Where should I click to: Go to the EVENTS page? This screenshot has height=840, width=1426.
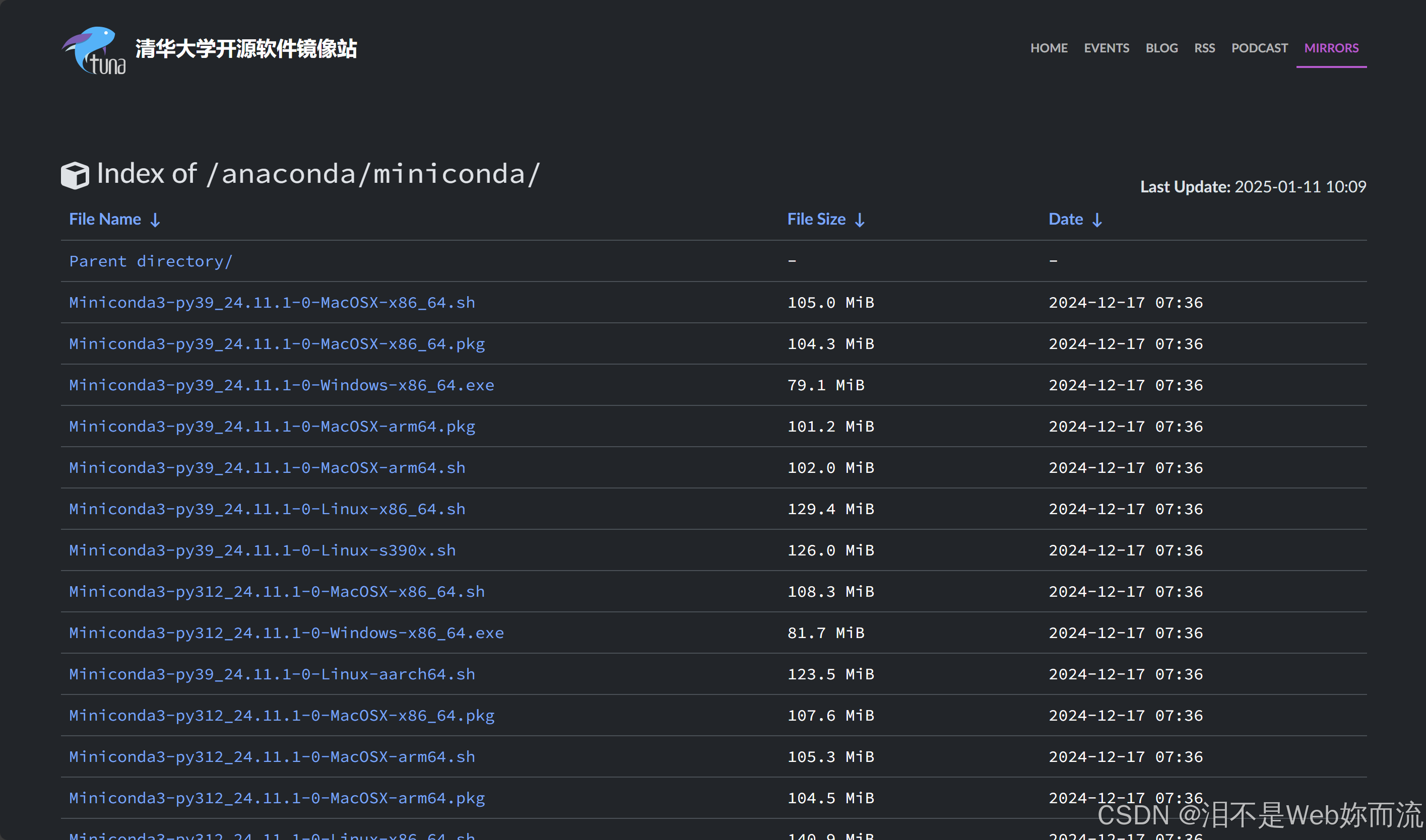pyautogui.click(x=1106, y=48)
